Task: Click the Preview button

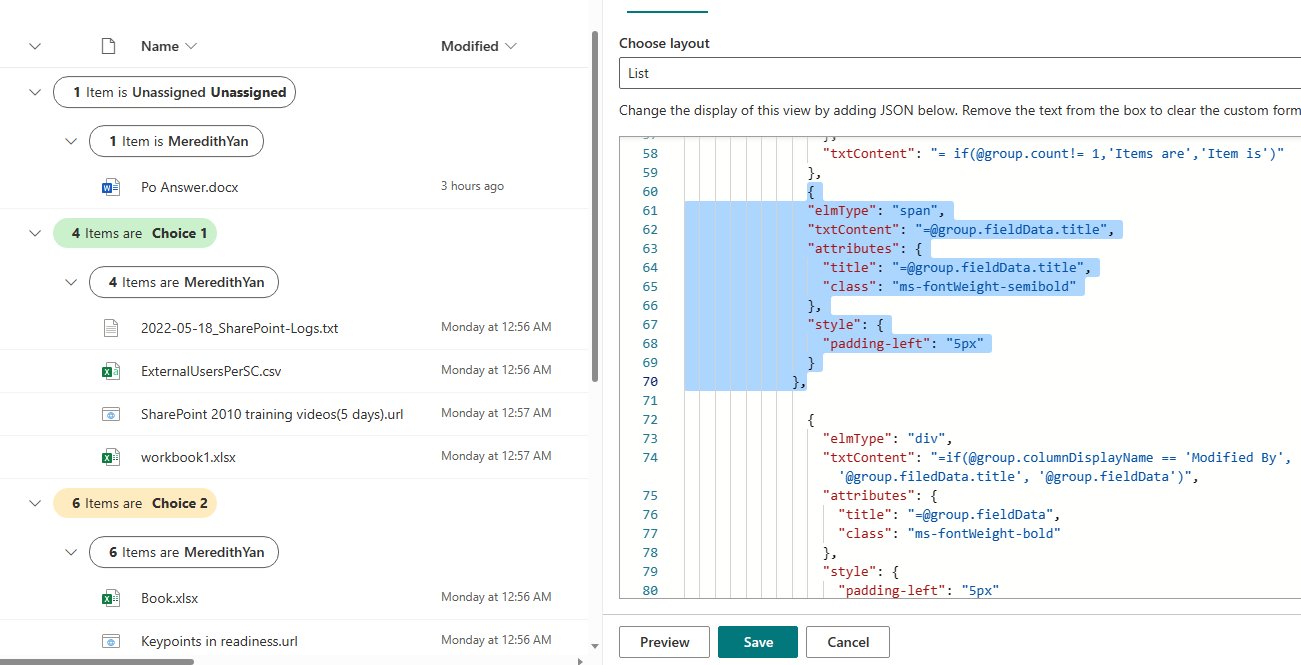Action: pos(664,642)
